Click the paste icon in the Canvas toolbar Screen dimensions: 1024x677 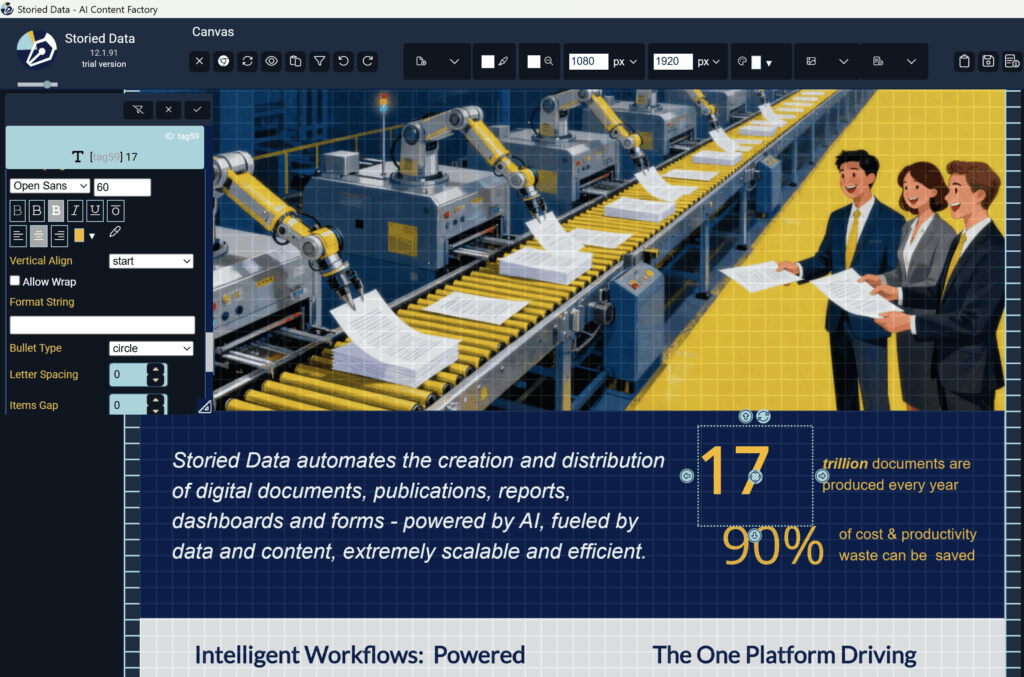(x=295, y=61)
